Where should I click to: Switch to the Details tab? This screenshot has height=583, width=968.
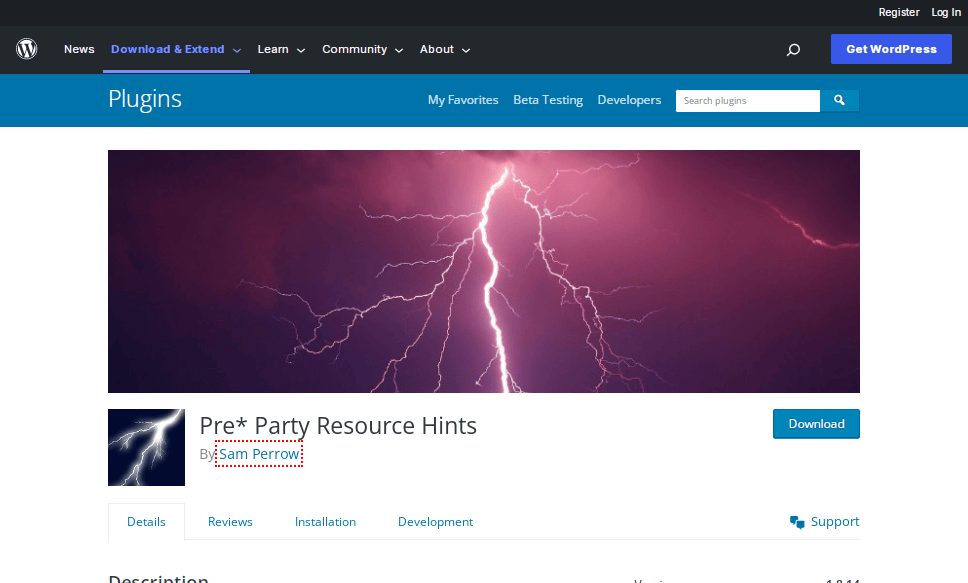[x=146, y=522]
